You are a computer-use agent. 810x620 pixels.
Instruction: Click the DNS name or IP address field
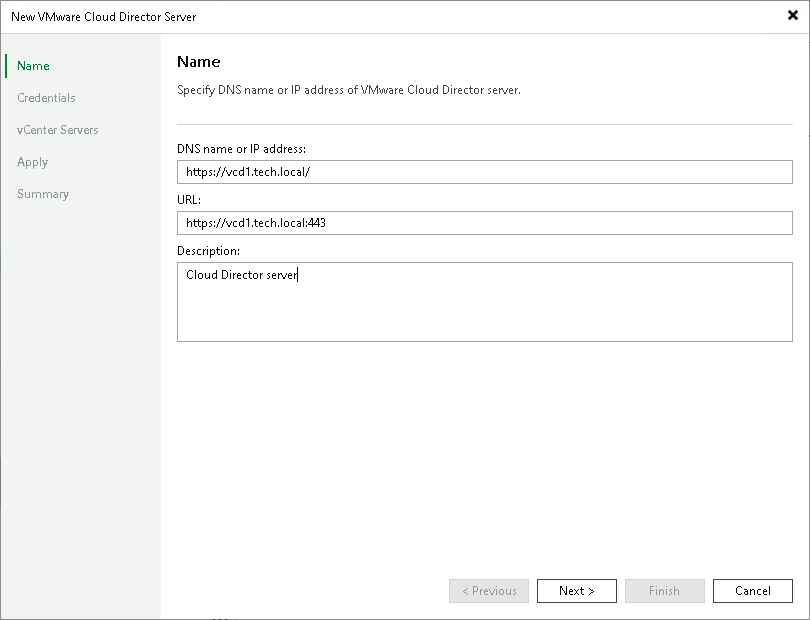[x=485, y=172]
